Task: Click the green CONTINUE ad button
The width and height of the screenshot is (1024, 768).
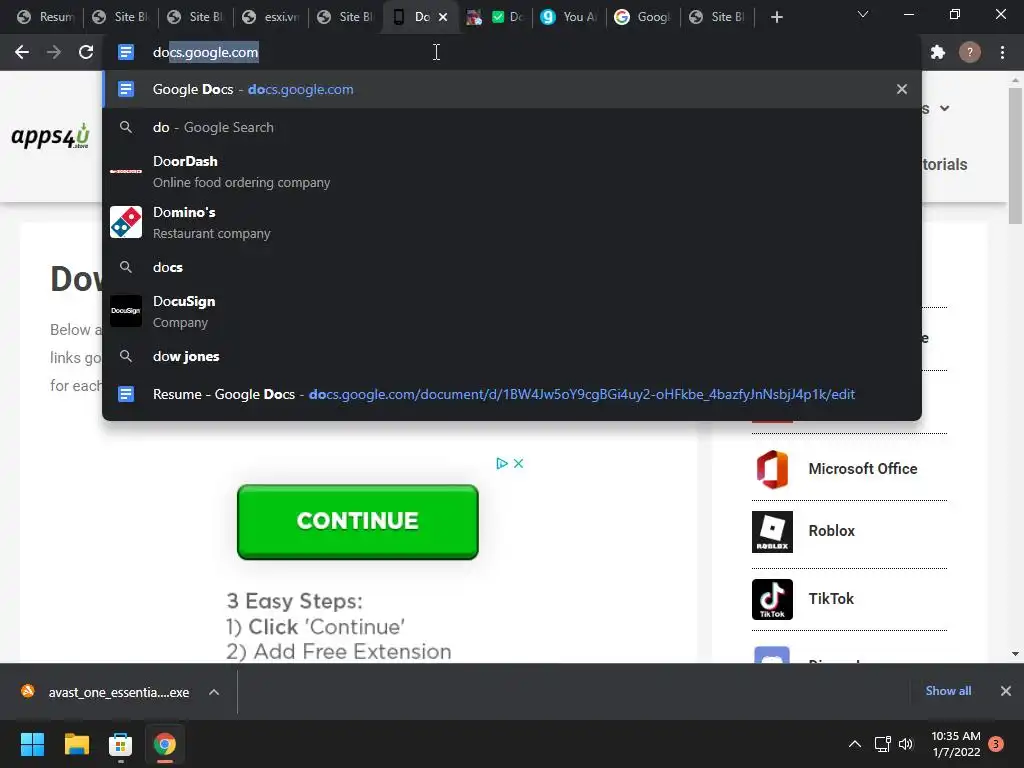Action: tap(358, 522)
